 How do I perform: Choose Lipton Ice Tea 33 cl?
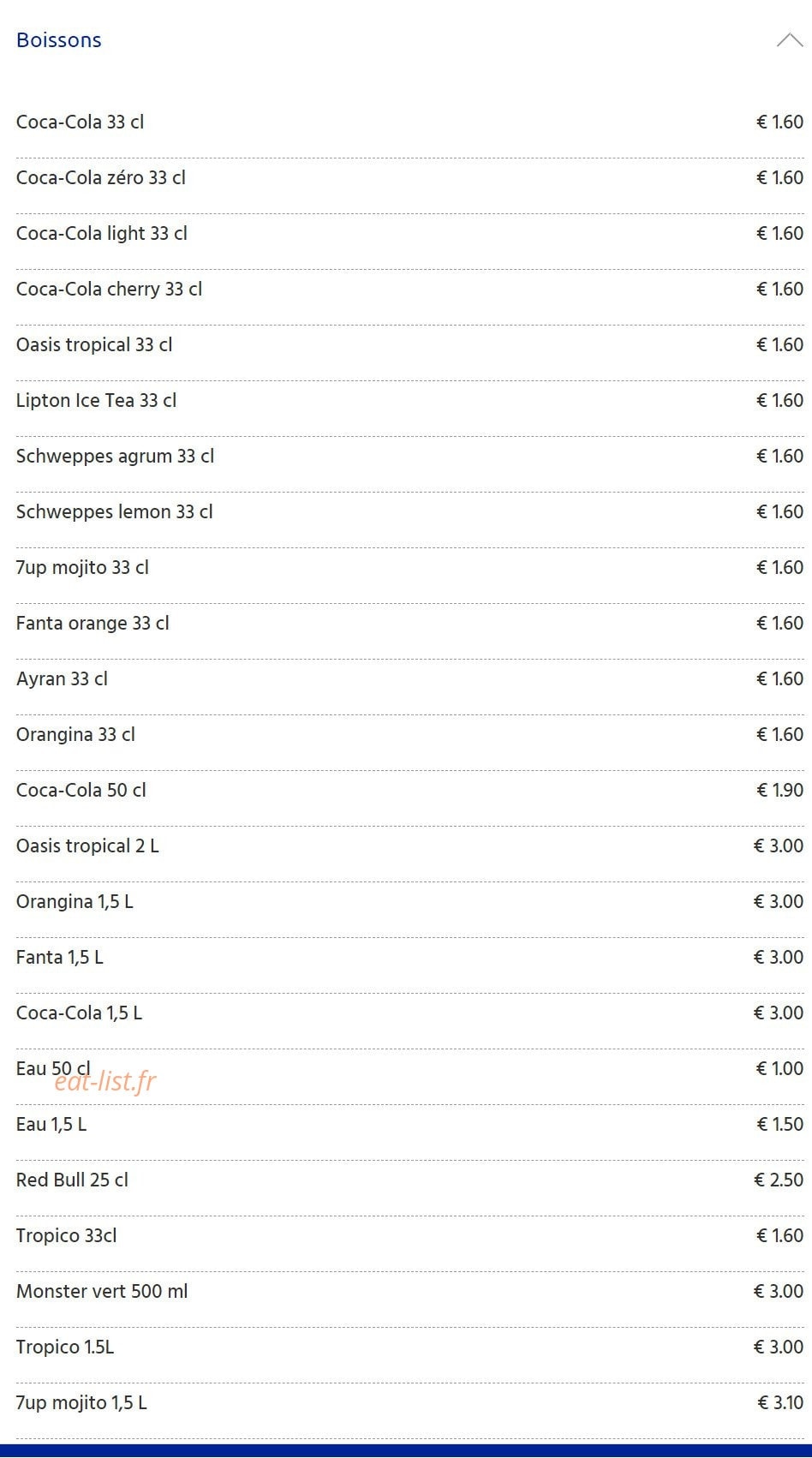pos(409,401)
